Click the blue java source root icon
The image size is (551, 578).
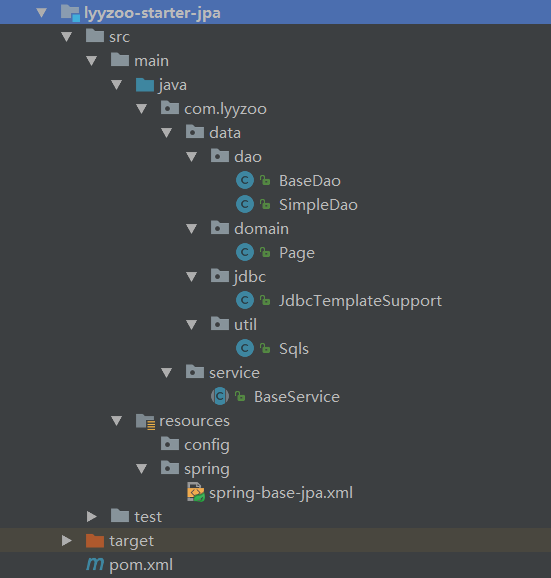145,84
